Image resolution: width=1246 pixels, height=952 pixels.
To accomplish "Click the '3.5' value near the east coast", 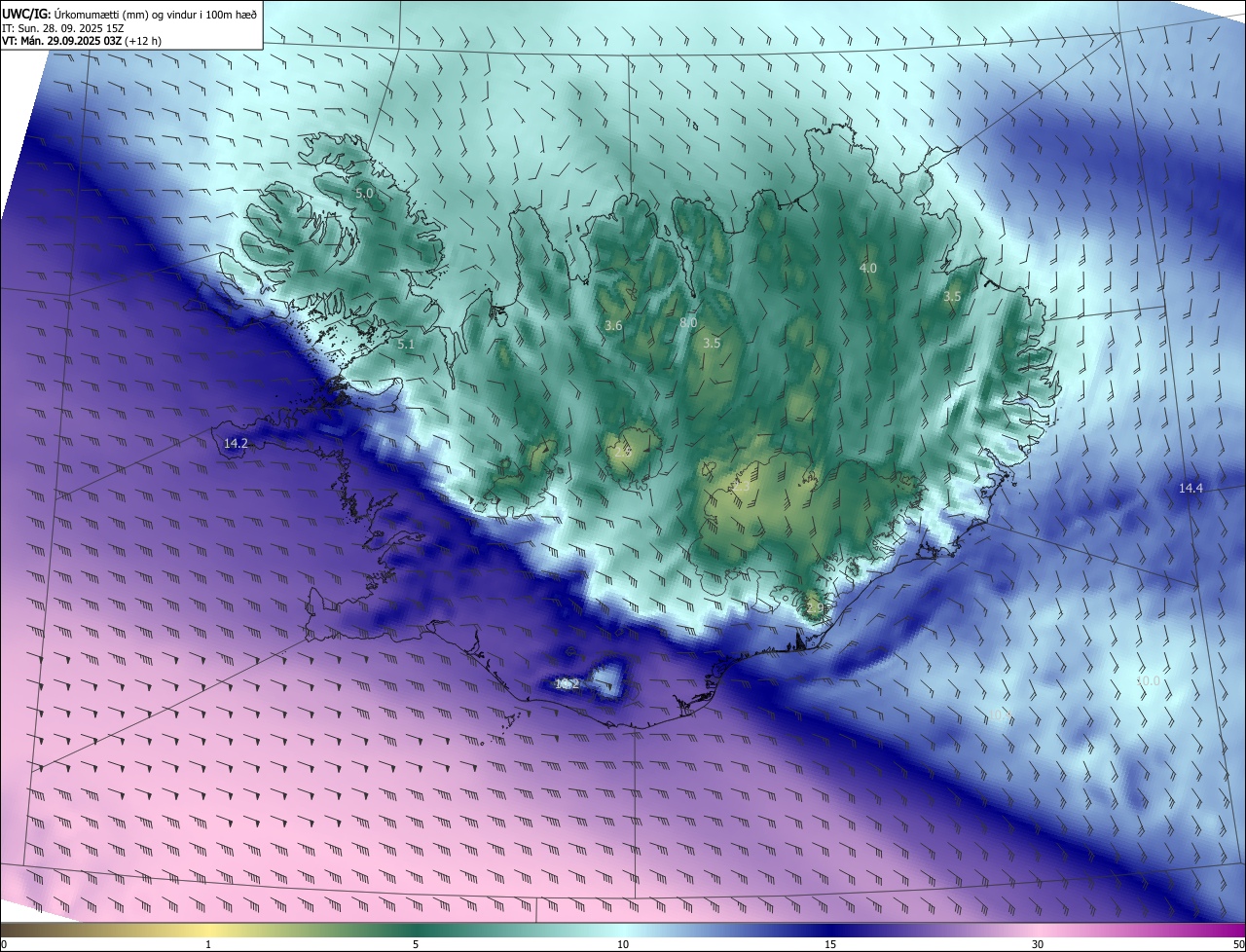I will (x=952, y=296).
